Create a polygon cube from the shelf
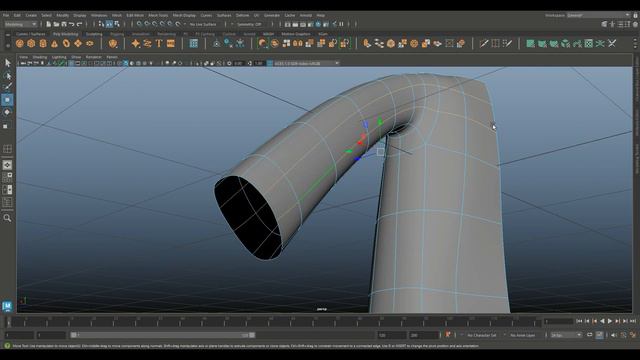Image resolution: width=640 pixels, height=360 pixels. (31, 43)
